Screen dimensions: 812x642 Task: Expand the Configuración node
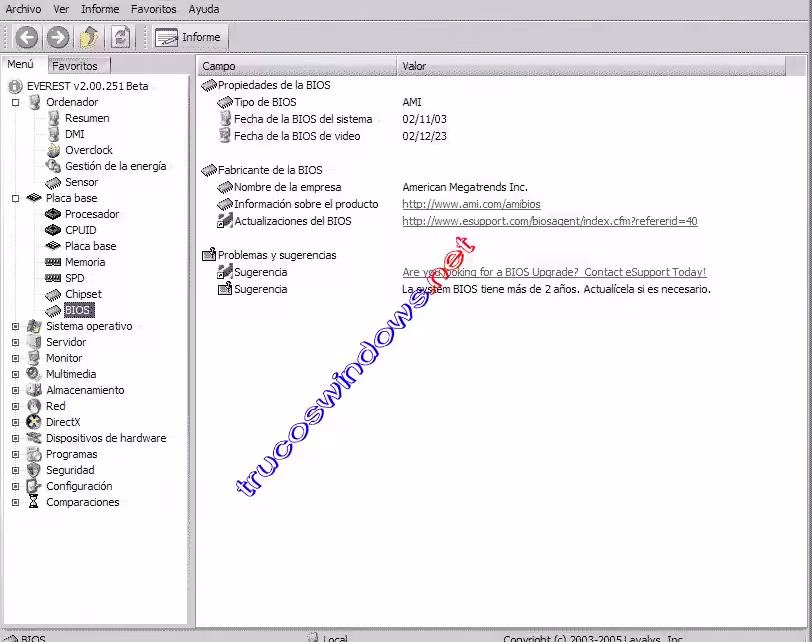tap(16, 487)
